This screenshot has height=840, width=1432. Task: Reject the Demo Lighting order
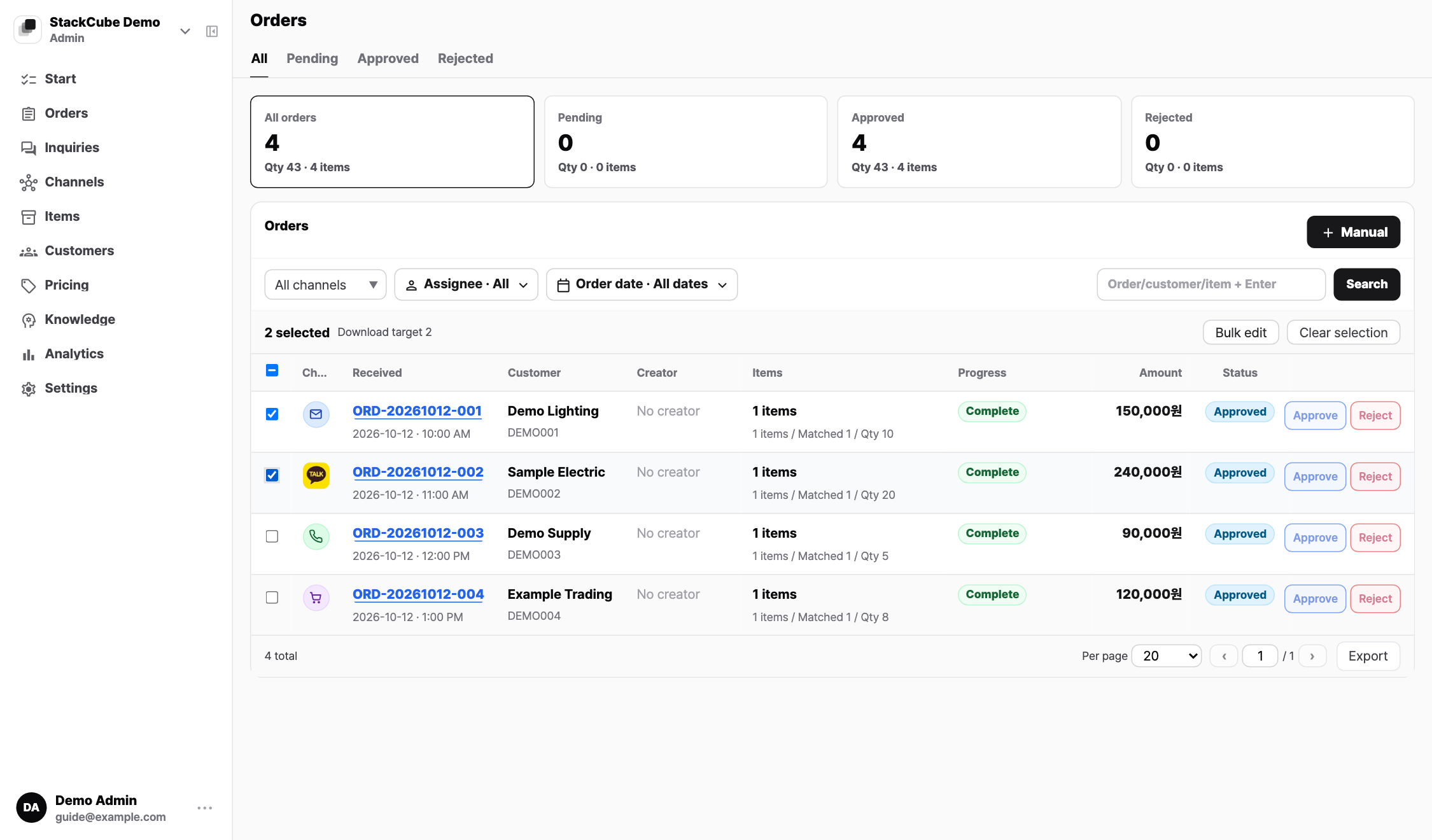coord(1375,416)
